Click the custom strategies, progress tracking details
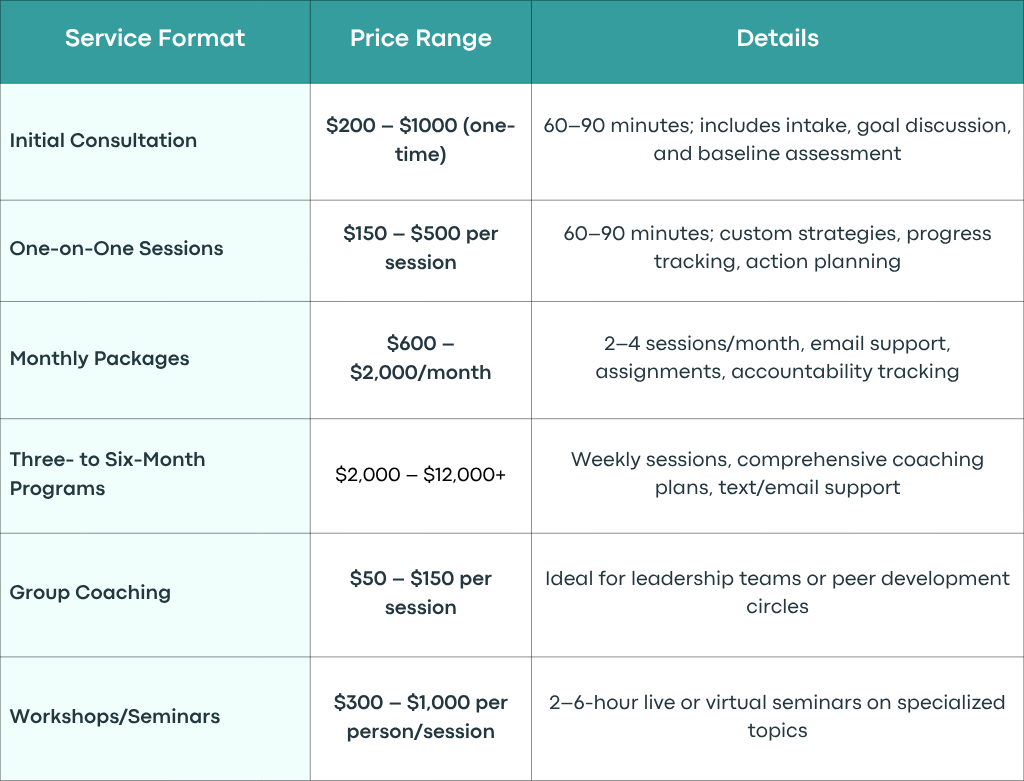The image size is (1024, 781). coord(777,247)
